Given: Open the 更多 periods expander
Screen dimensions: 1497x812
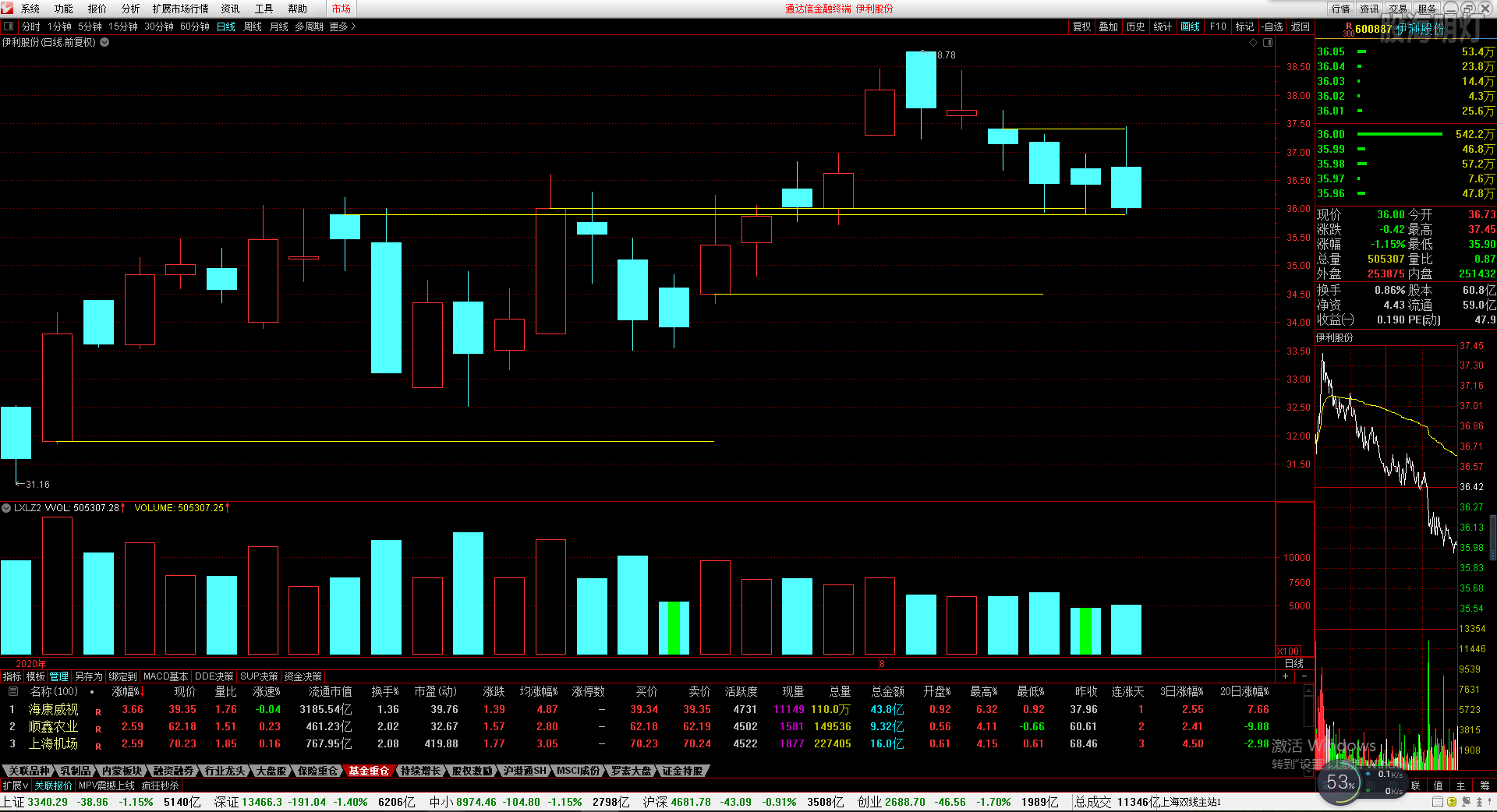Looking at the screenshot, I should (342, 26).
